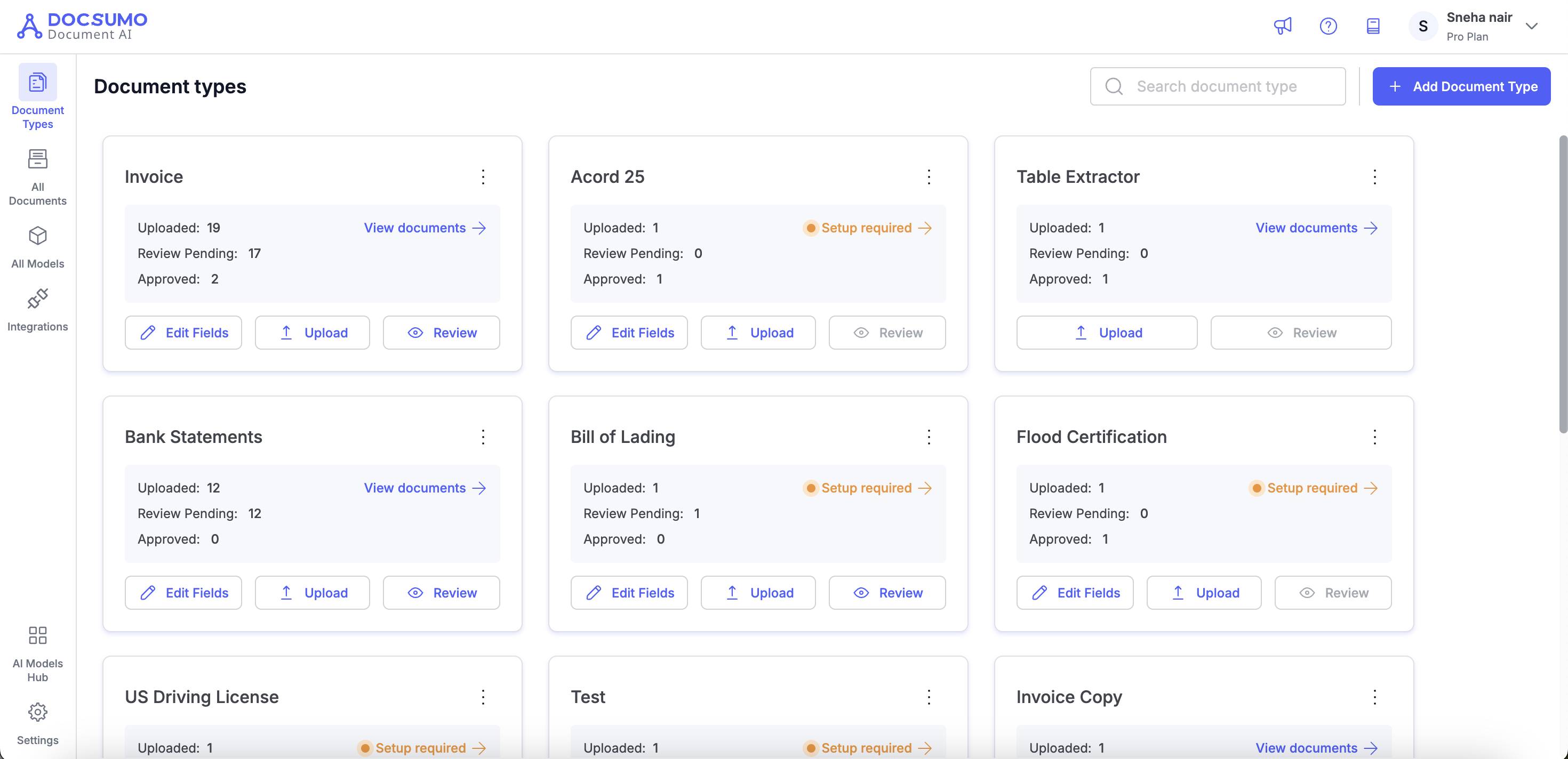Click View documents on Invoice Copy card
This screenshot has width=1568, height=759.
point(1317,748)
